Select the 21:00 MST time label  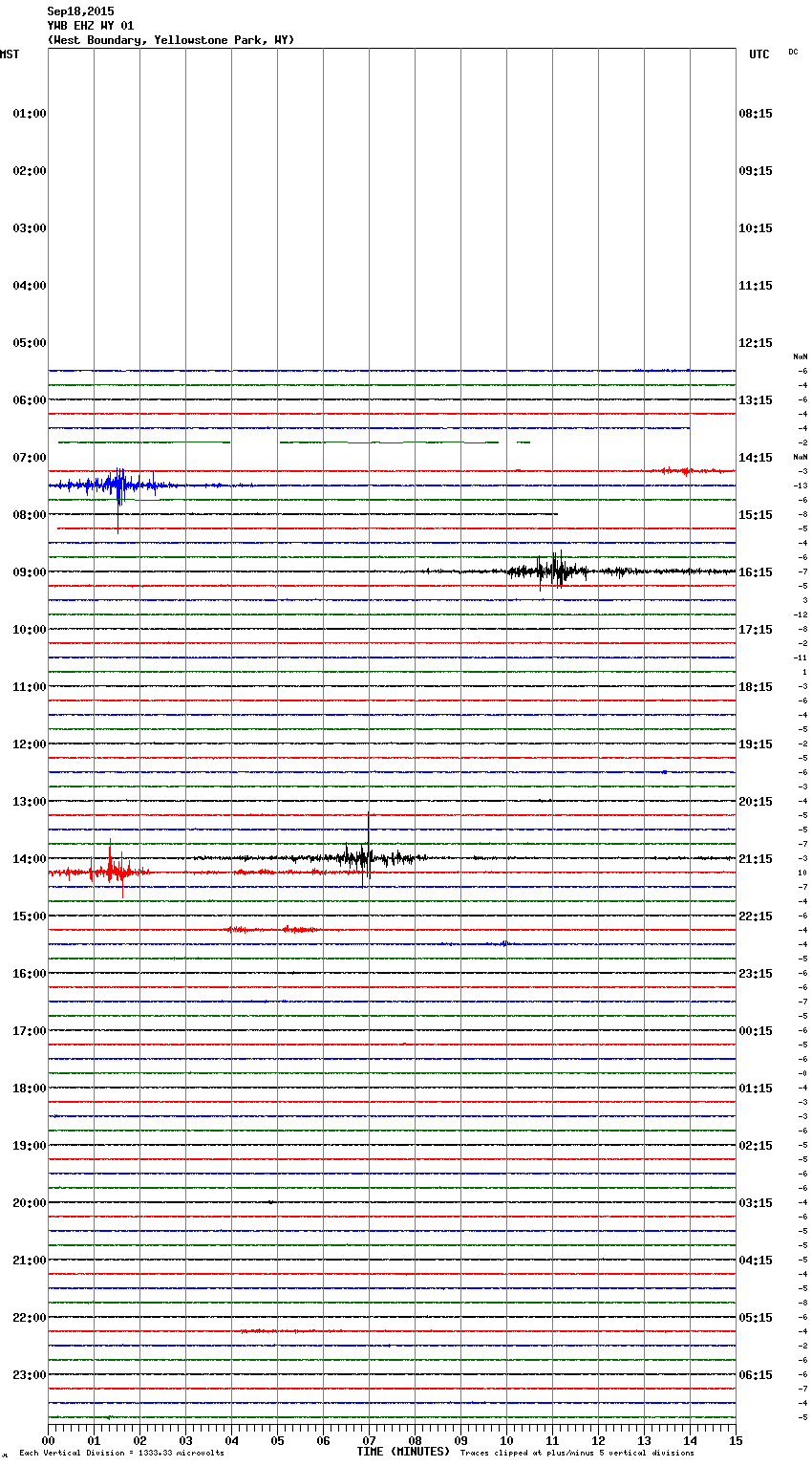[x=30, y=1261]
